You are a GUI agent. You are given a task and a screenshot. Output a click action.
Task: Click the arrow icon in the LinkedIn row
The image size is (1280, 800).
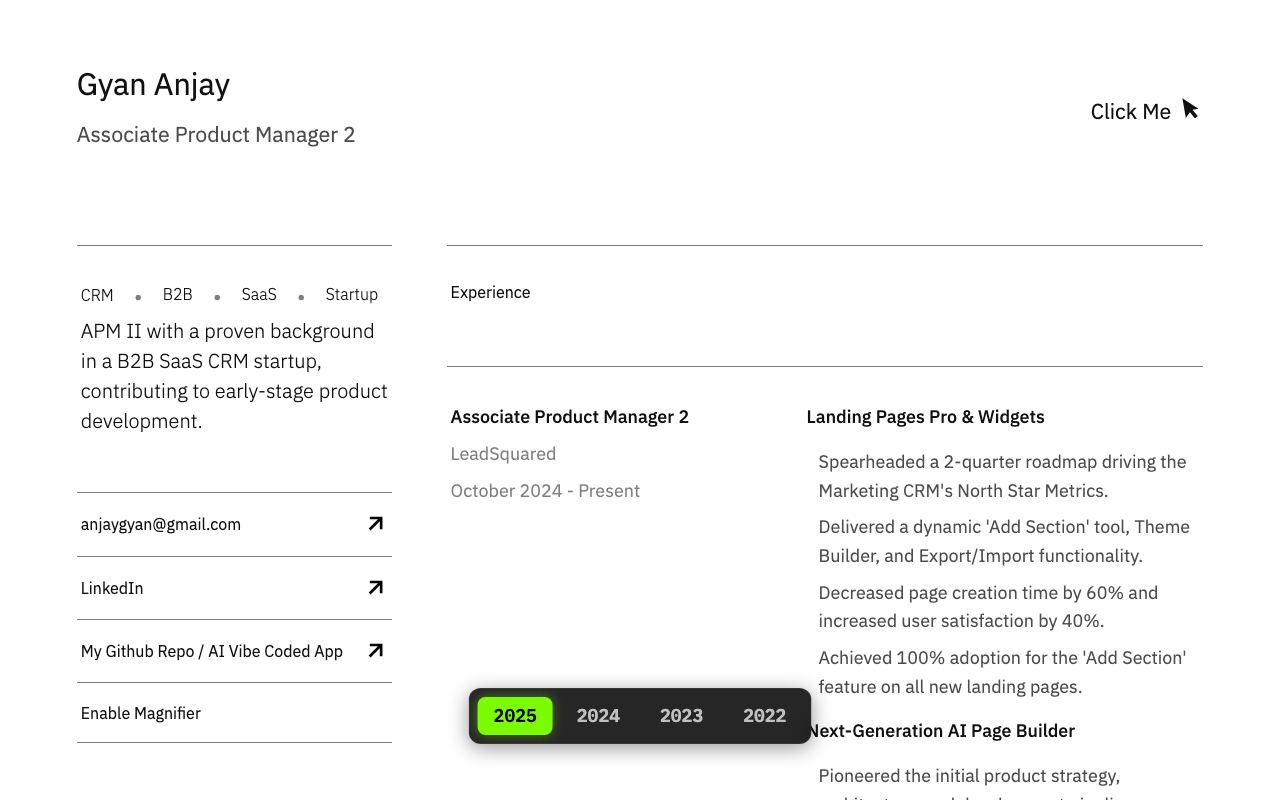[376, 587]
